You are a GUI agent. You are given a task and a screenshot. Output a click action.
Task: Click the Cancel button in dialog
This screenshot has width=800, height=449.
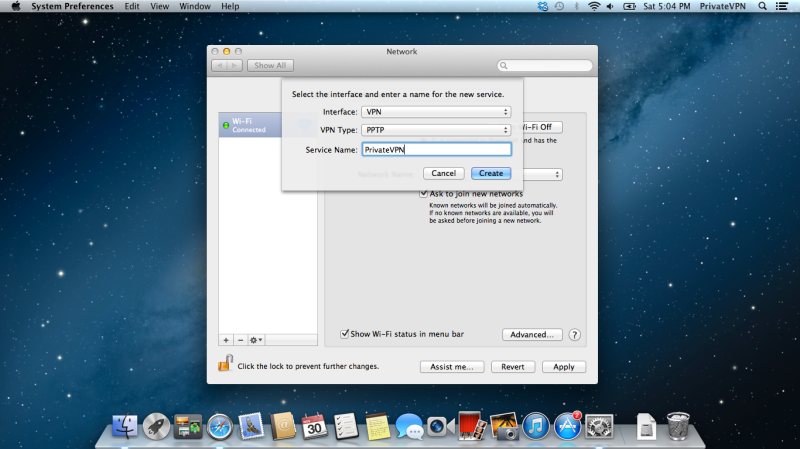[x=444, y=173]
